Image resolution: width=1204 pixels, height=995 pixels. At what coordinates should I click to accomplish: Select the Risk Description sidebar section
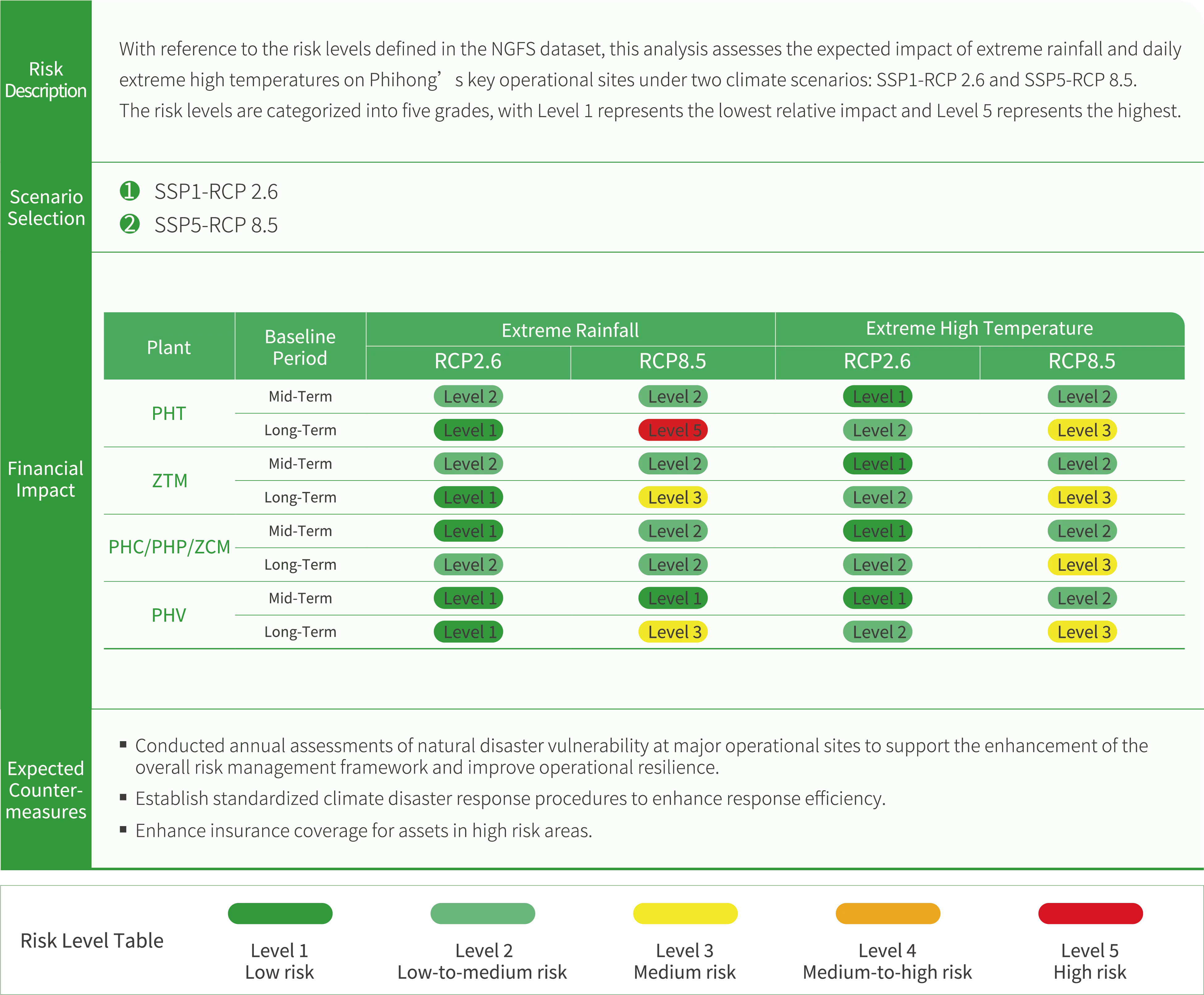point(46,80)
